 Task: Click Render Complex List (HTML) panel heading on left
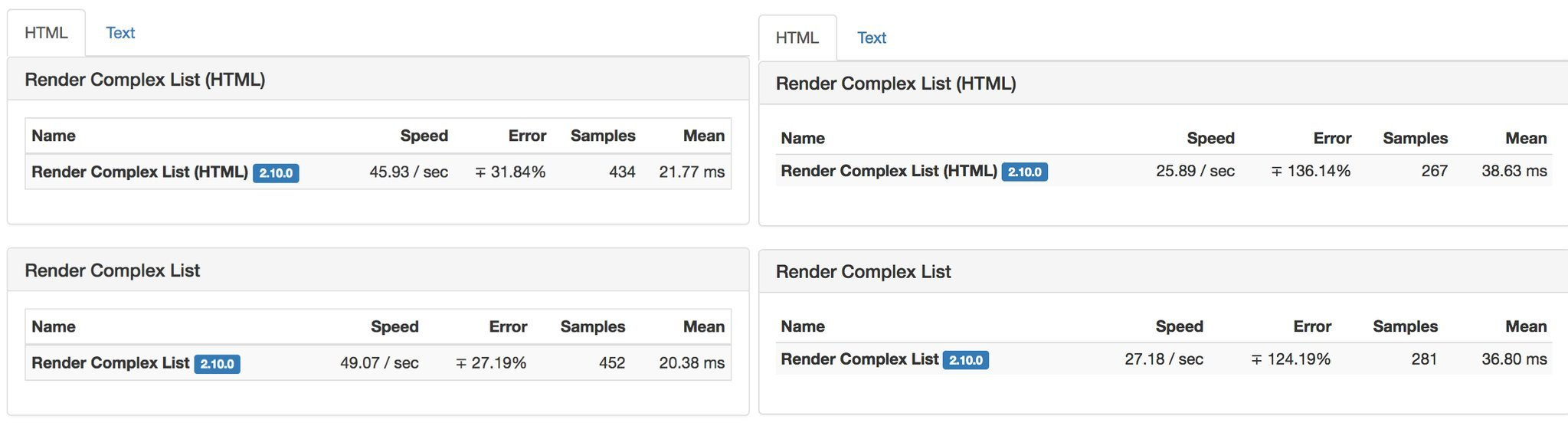(145, 80)
